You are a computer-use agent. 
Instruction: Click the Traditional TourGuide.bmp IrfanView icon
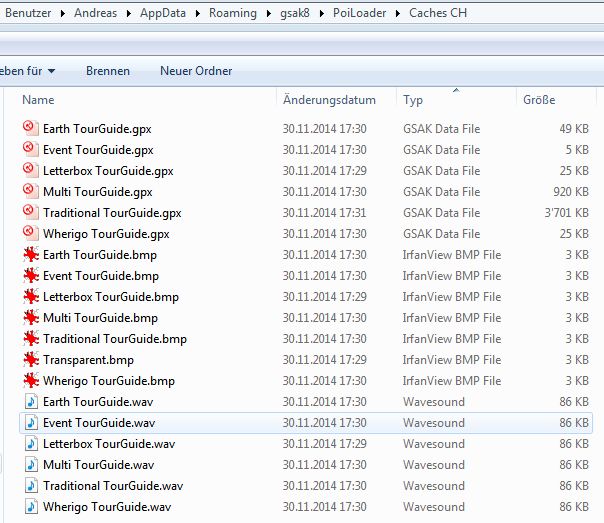(x=31, y=339)
